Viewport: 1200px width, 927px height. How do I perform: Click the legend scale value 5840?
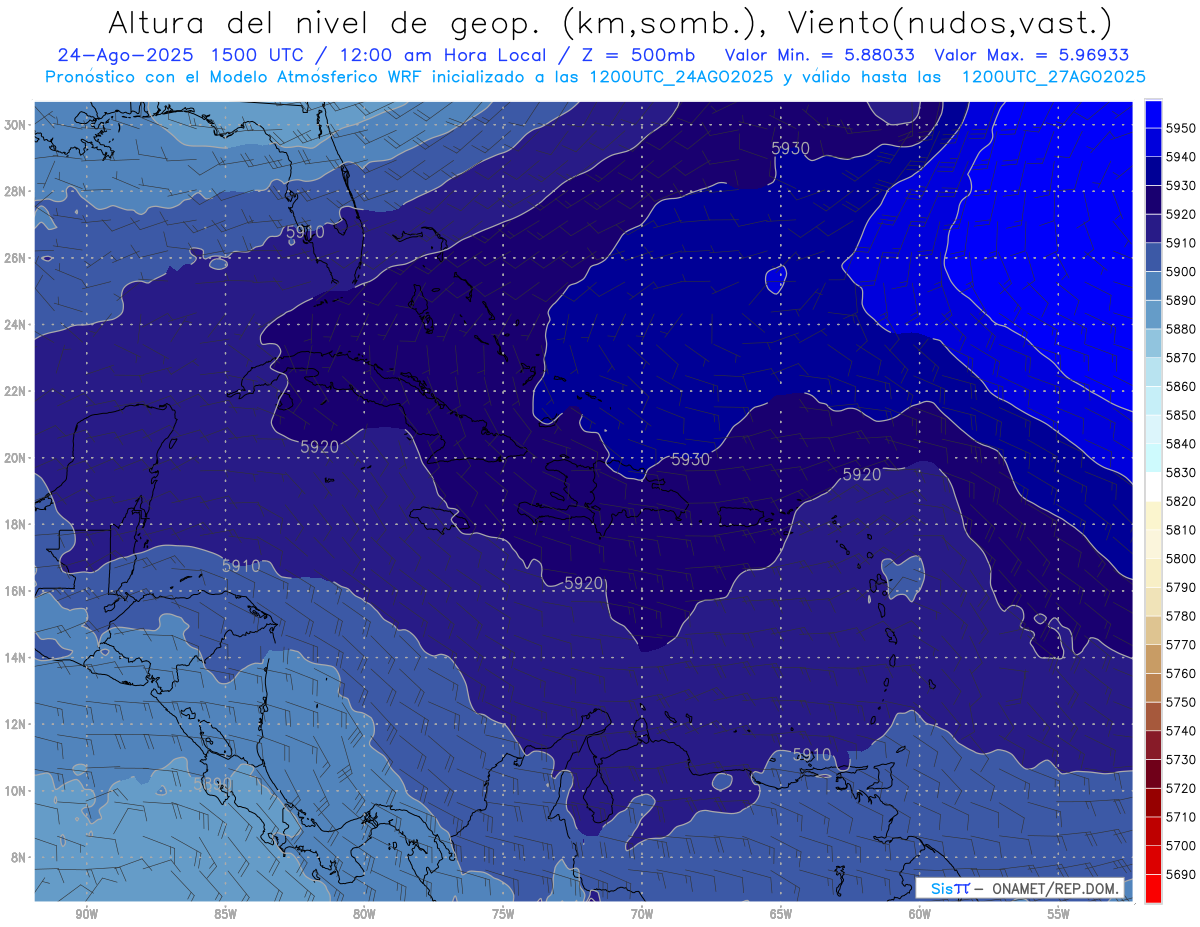tap(1181, 444)
